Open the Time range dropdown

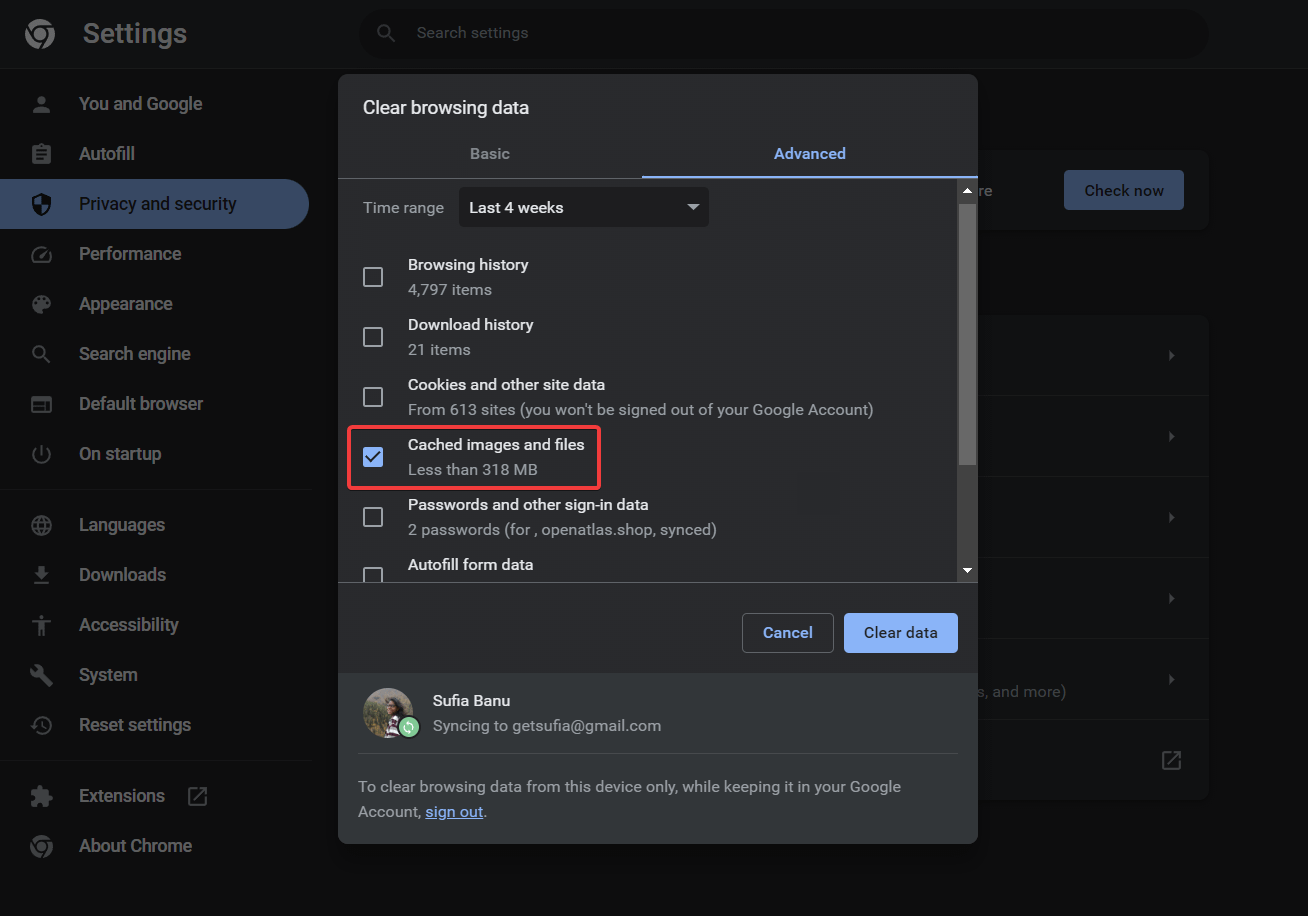tap(583, 207)
